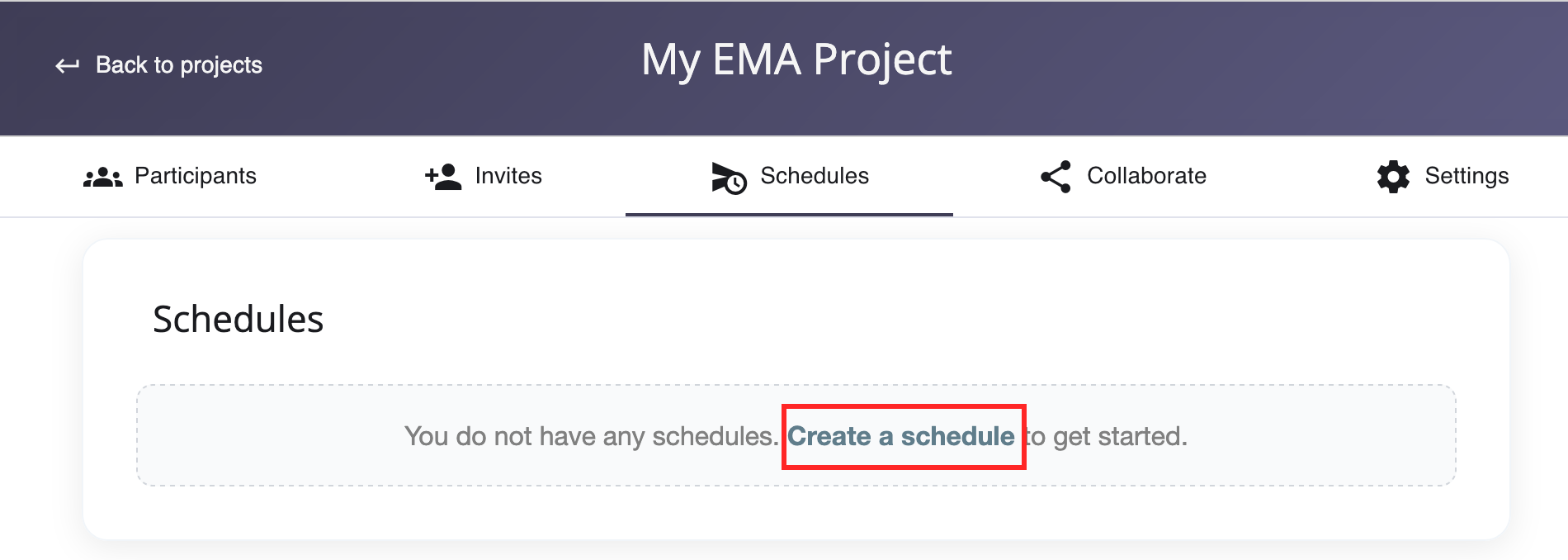The width and height of the screenshot is (1568, 560).
Task: Click the Invites add-person icon
Action: (442, 176)
